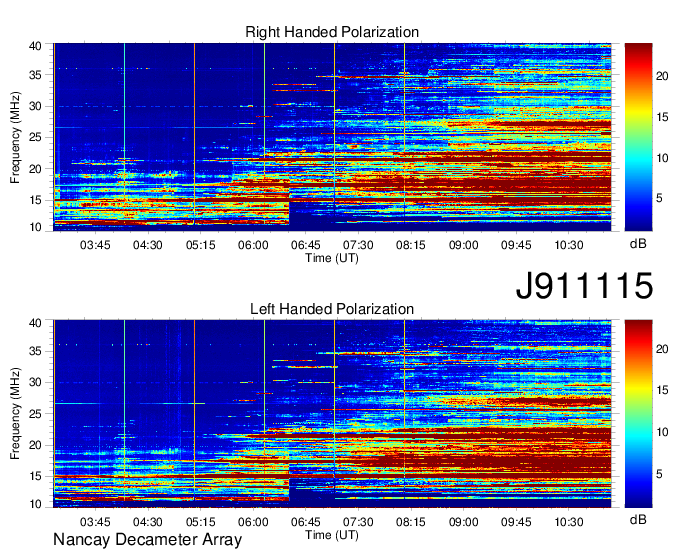Click the Right Handed plot's "Frequency (MHz)" label
Image resolution: width=680 pixels, height=552 pixels.
coord(15,137)
